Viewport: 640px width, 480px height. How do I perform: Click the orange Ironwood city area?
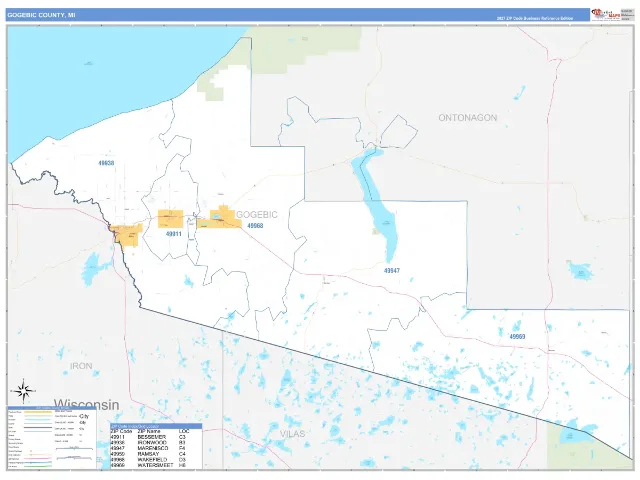point(129,236)
